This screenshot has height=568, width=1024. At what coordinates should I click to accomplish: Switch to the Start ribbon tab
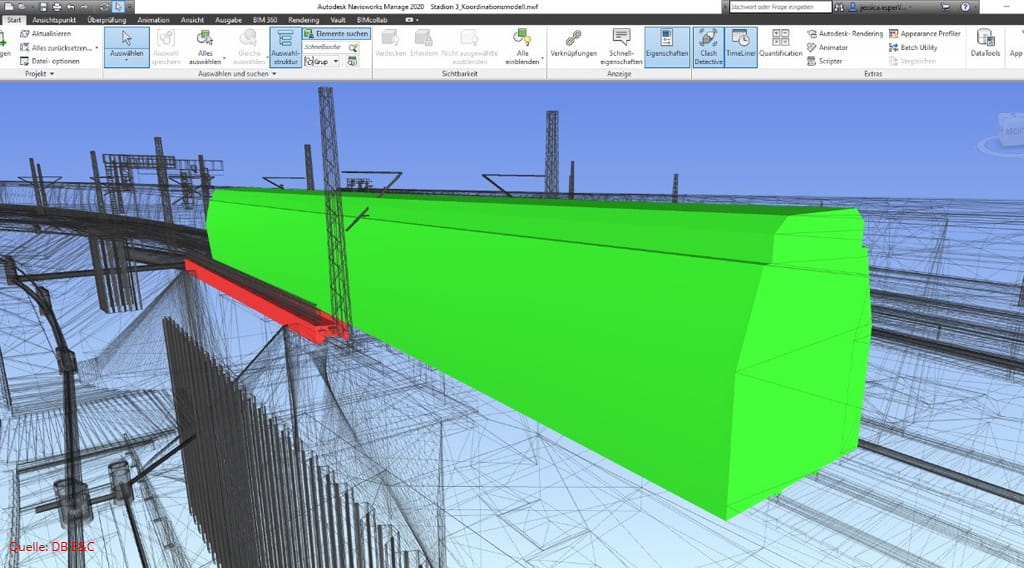click(14, 20)
